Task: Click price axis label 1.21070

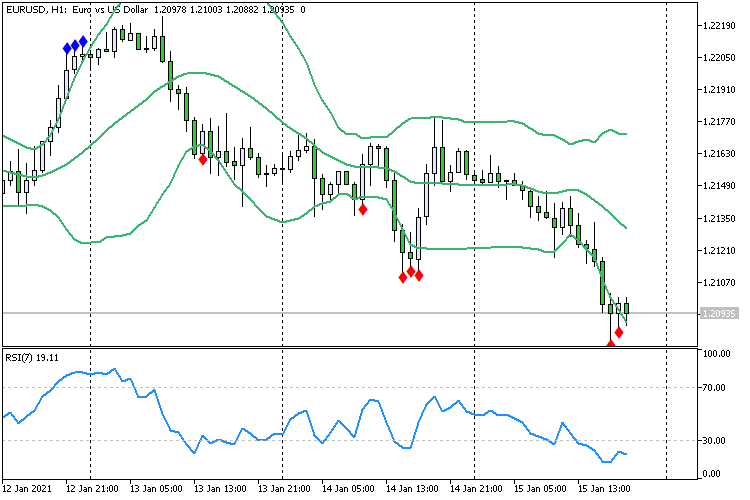Action: [x=719, y=282]
